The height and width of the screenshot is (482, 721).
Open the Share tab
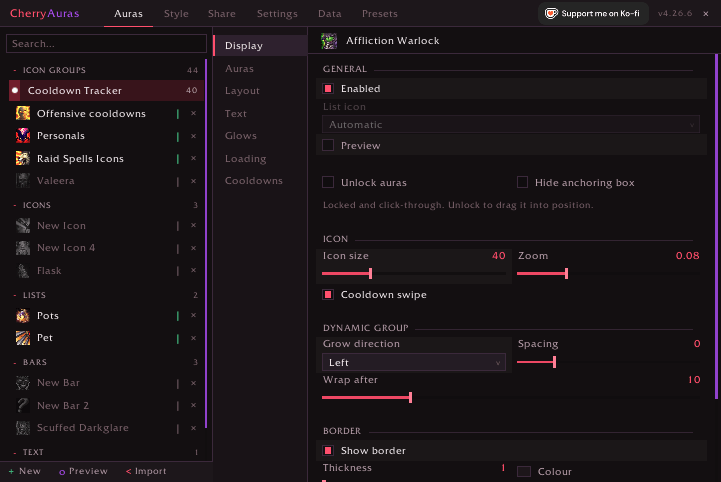[x=222, y=14]
